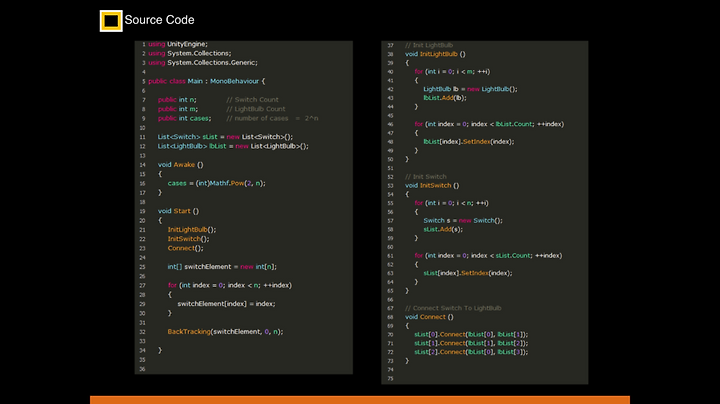Click "// Connect Switch To LightBulb" comment

coord(453,308)
